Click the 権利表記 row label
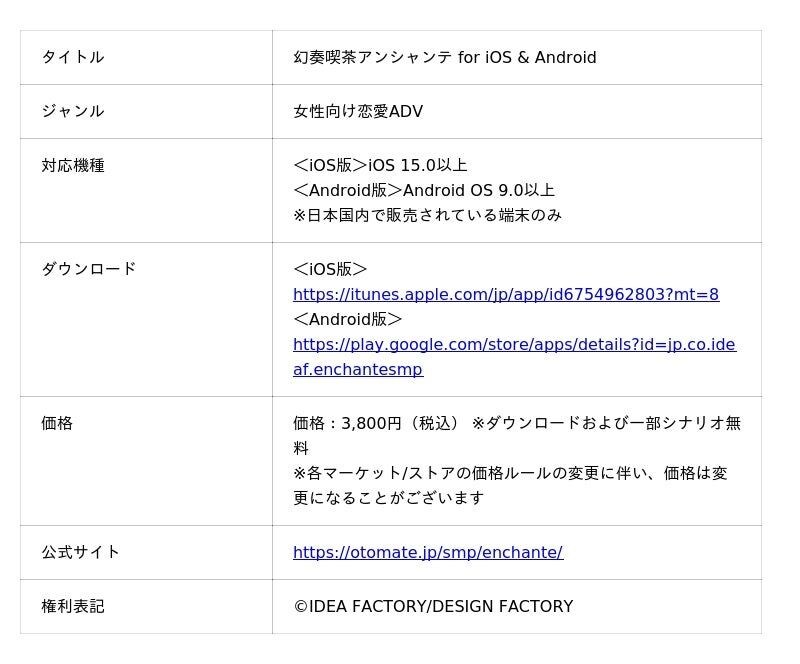The width and height of the screenshot is (800, 664). pos(73,606)
